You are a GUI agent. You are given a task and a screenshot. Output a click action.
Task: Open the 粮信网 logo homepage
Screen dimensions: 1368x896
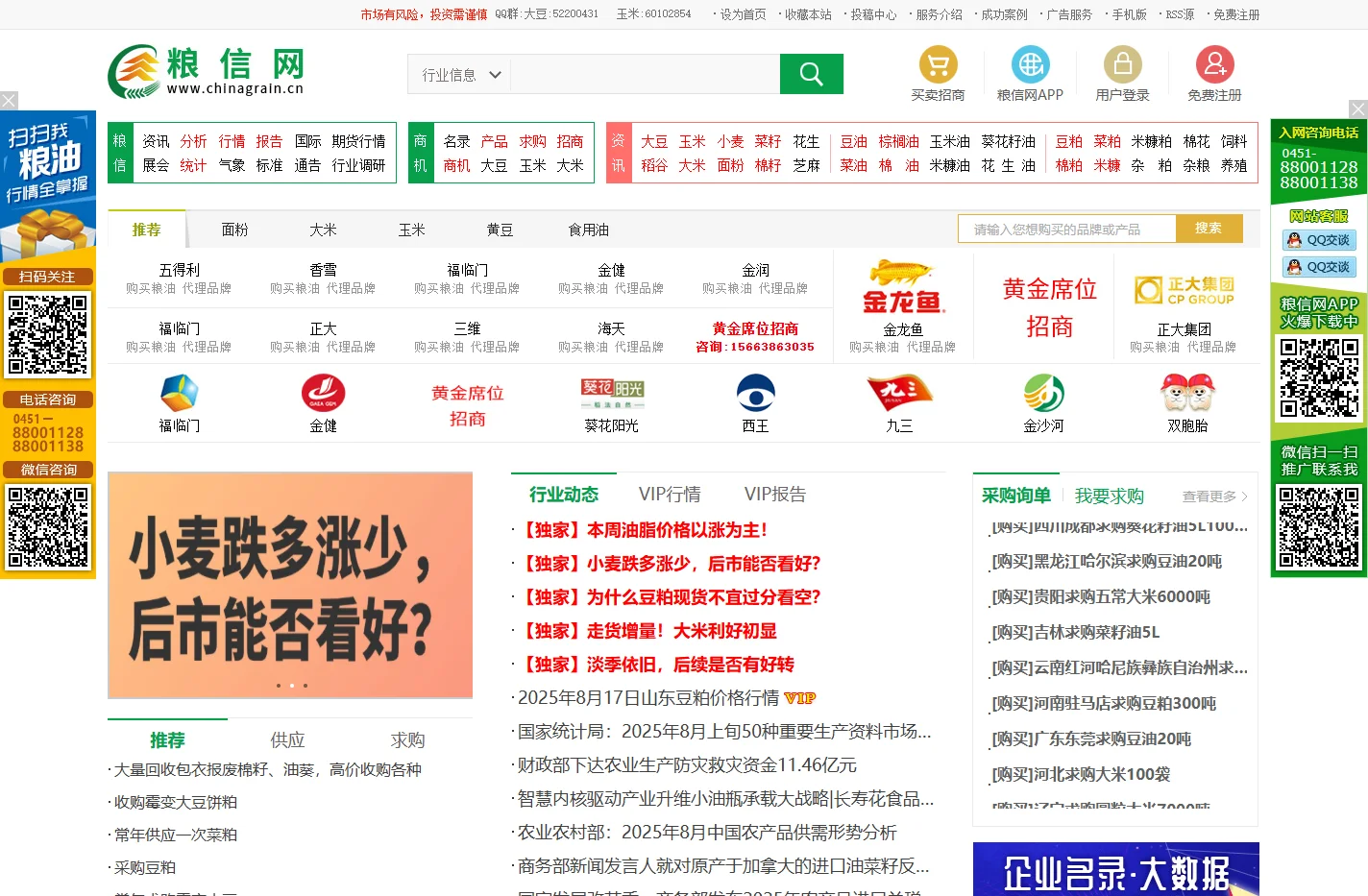coord(207,71)
